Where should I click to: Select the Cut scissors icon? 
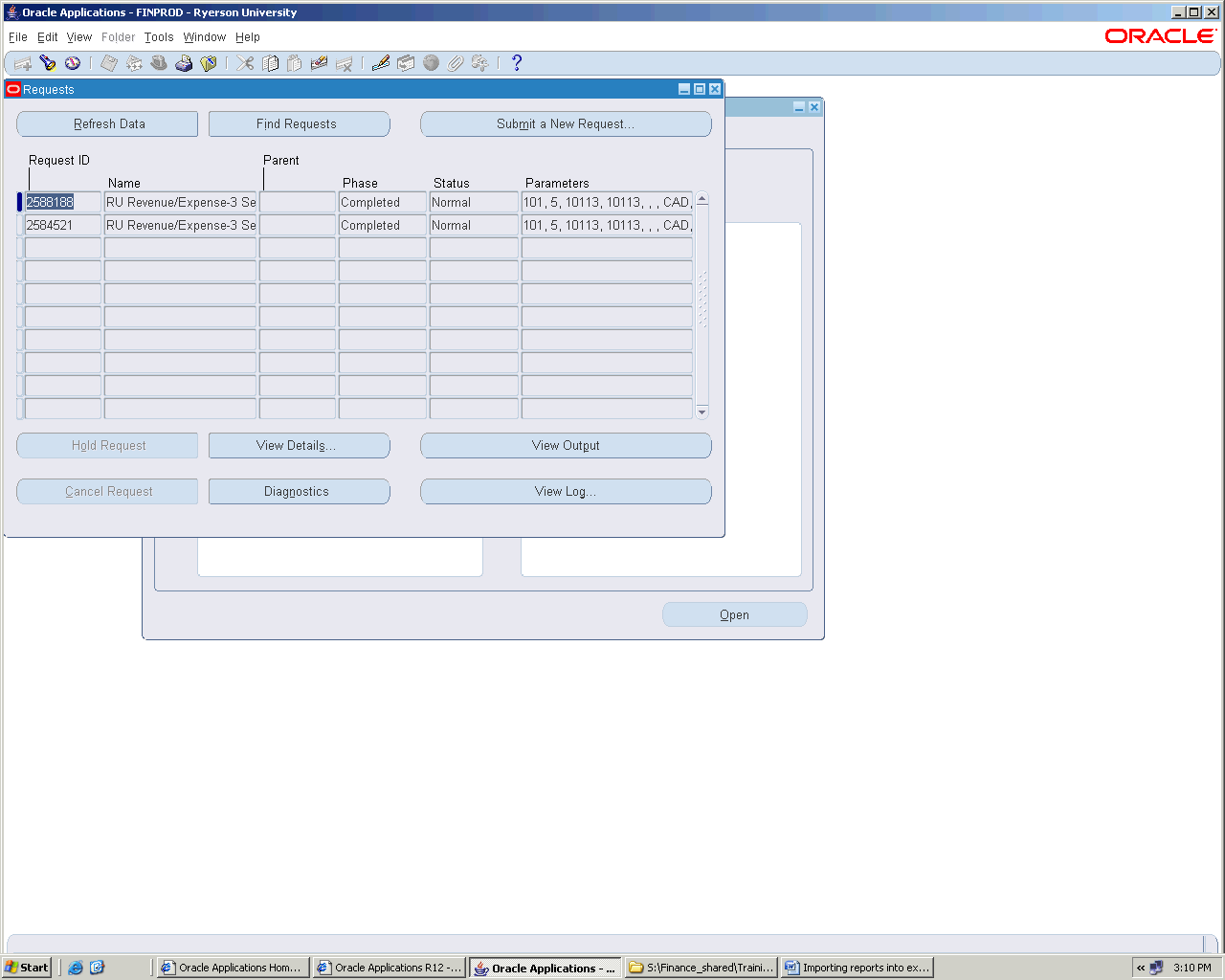[x=246, y=63]
